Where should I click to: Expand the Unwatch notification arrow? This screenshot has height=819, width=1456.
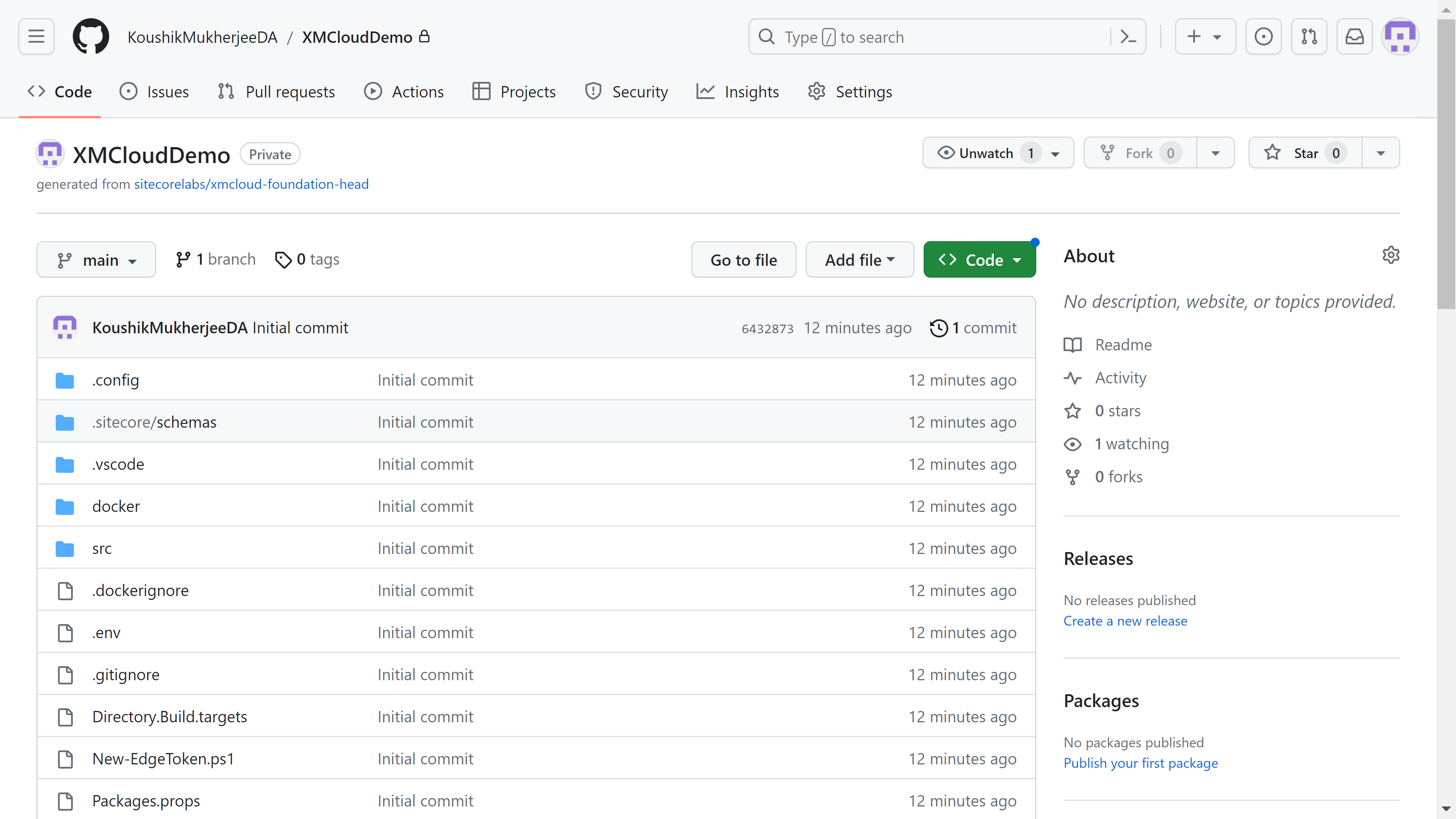[1055, 154]
